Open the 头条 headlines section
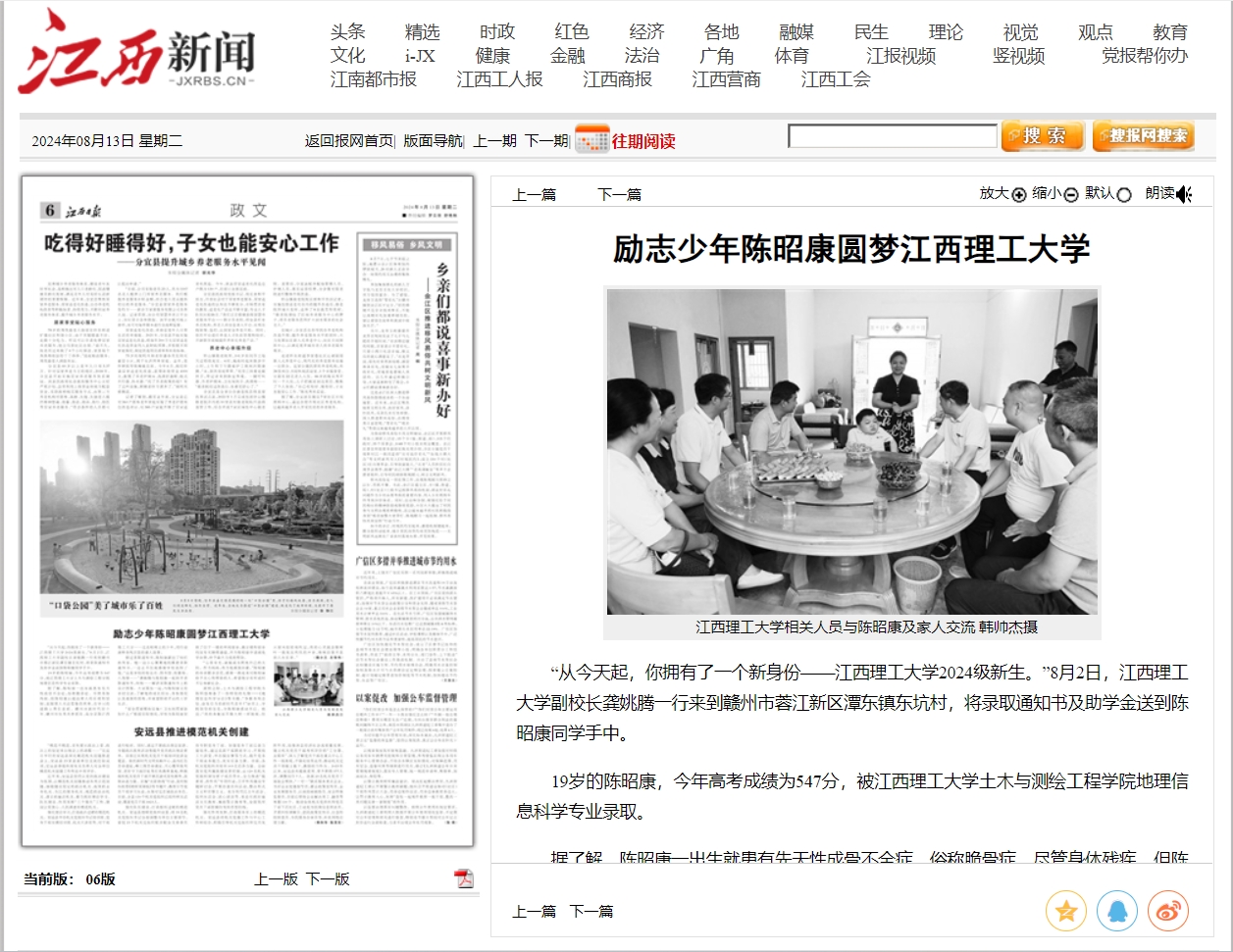Viewport: 1233px width, 952px height. point(347,32)
